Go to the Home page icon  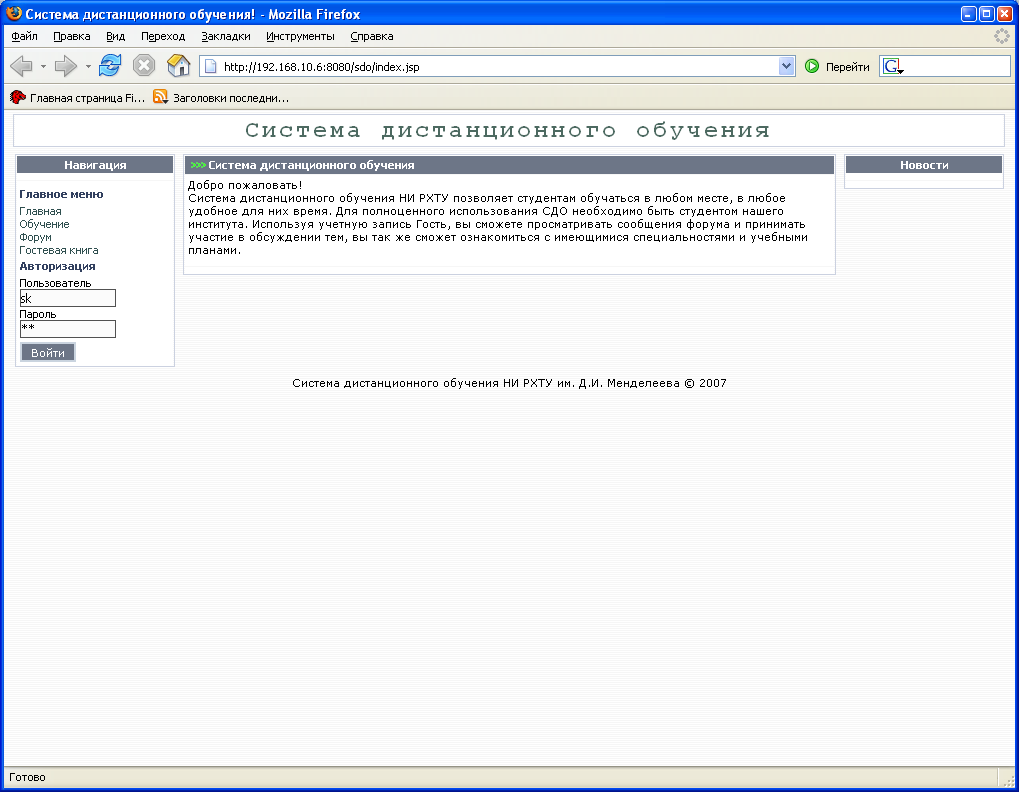178,66
